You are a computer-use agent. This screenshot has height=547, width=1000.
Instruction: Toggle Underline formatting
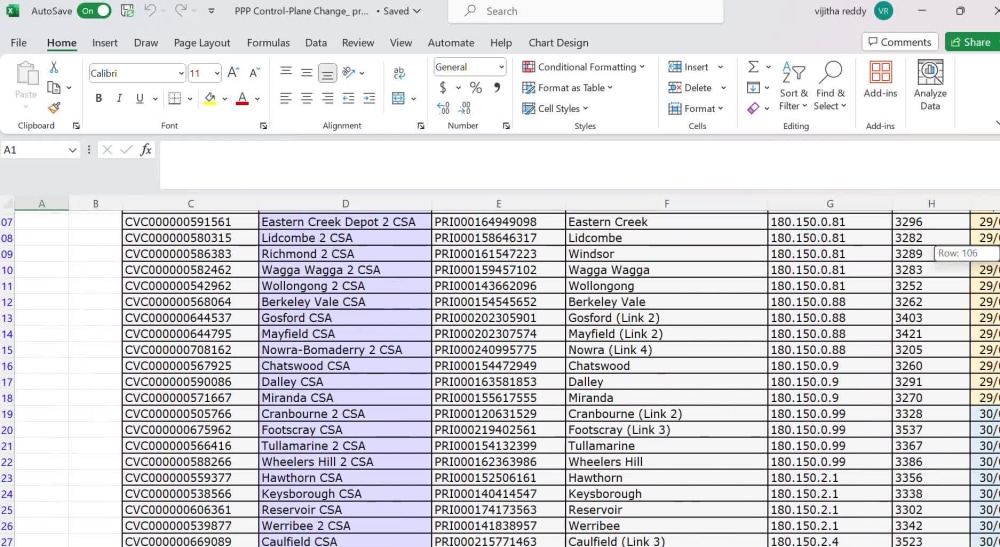click(139, 98)
